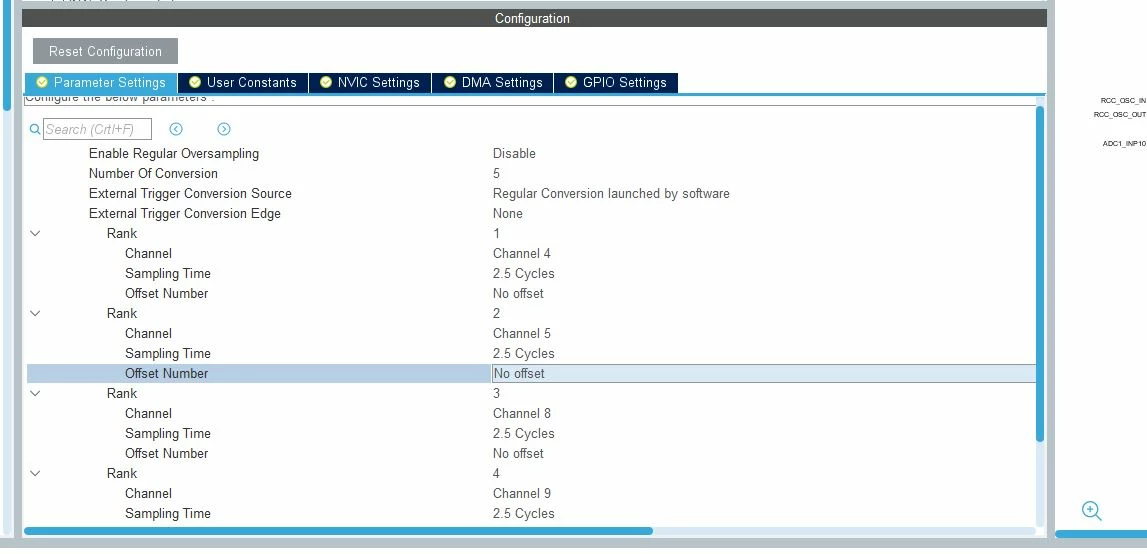Click the Search (Ctrl+F) input box

click(x=97, y=130)
